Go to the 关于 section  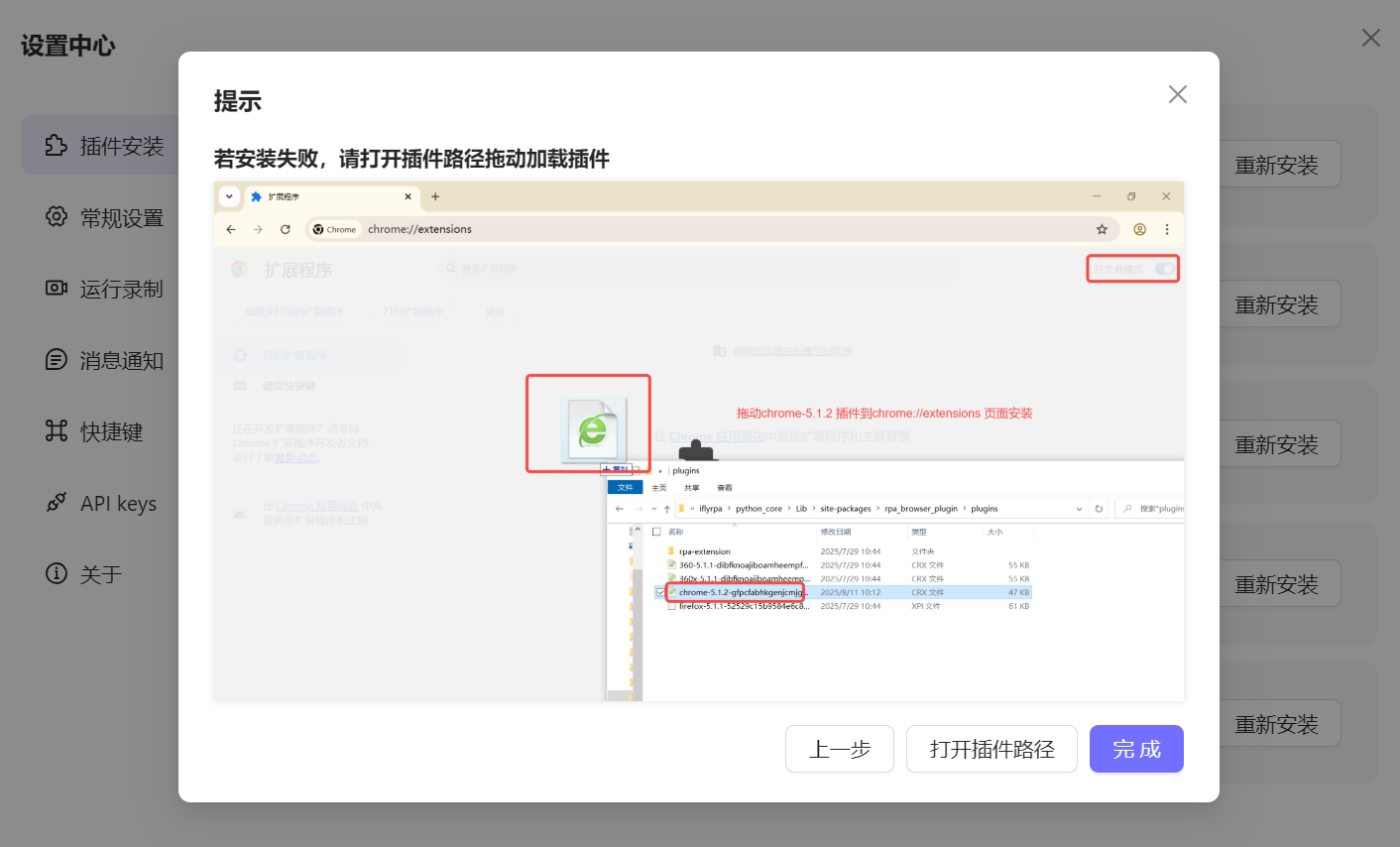(x=100, y=574)
